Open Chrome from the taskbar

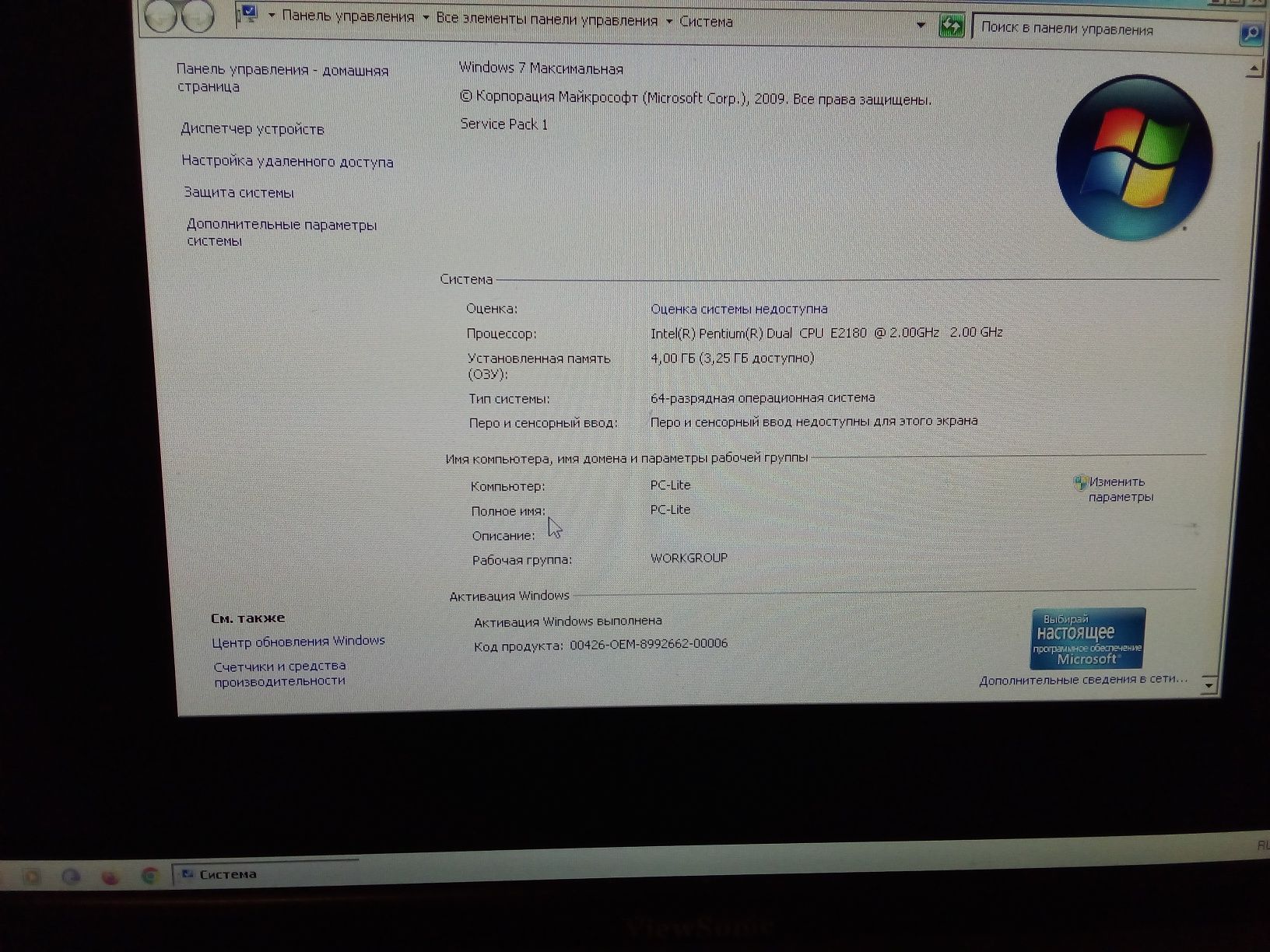149,877
